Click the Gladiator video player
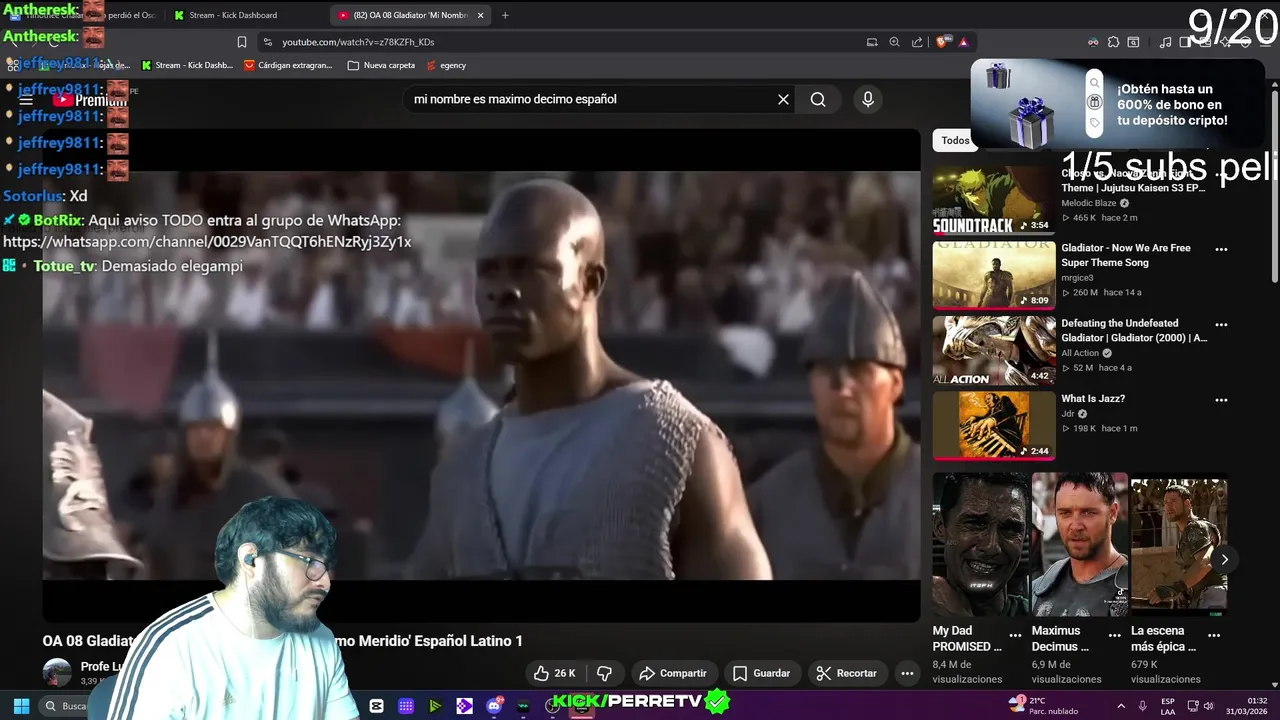Screen dimensions: 1280x720 481,375
